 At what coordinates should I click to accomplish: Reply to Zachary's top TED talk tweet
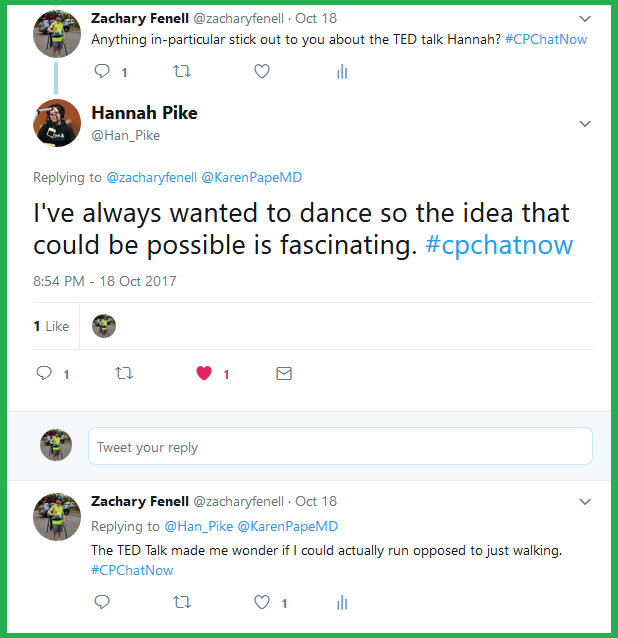pos(102,71)
